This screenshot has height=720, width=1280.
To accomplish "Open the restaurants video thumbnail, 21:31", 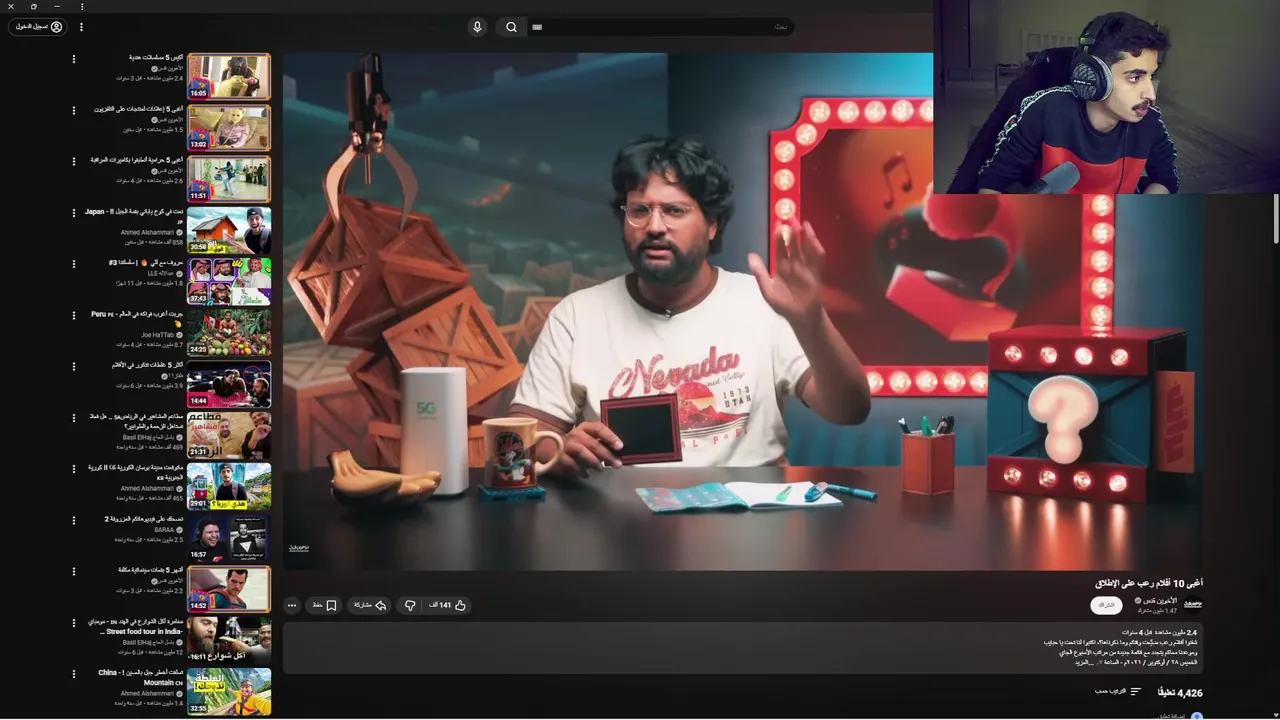I will (x=229, y=435).
